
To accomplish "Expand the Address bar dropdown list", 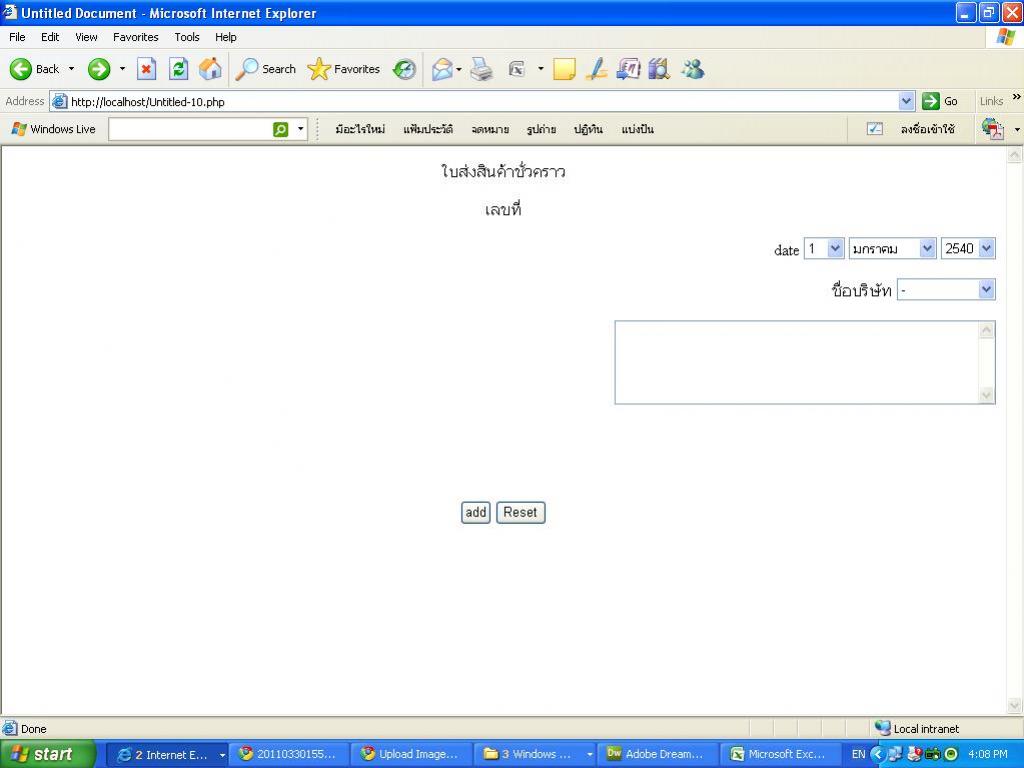I will click(x=906, y=101).
